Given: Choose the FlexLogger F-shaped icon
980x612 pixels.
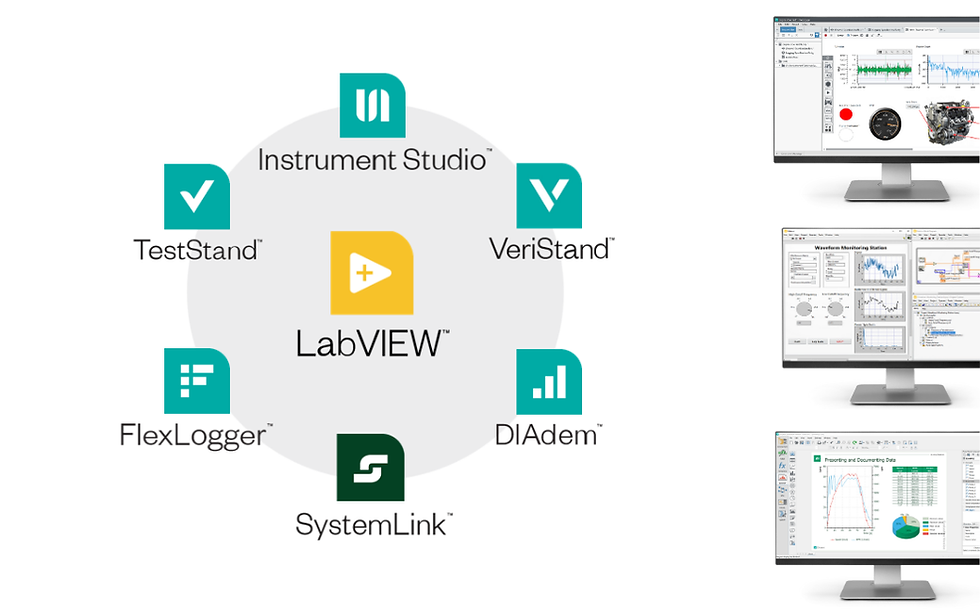Looking at the screenshot, I should [x=197, y=381].
